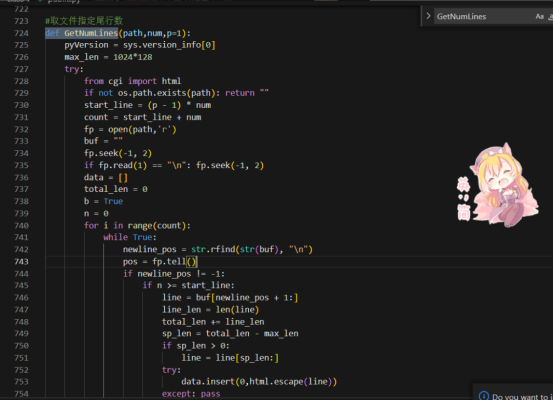The width and height of the screenshot is (553, 400).
Task: Focus the find field containing GetNumLines
Action: tap(484, 17)
